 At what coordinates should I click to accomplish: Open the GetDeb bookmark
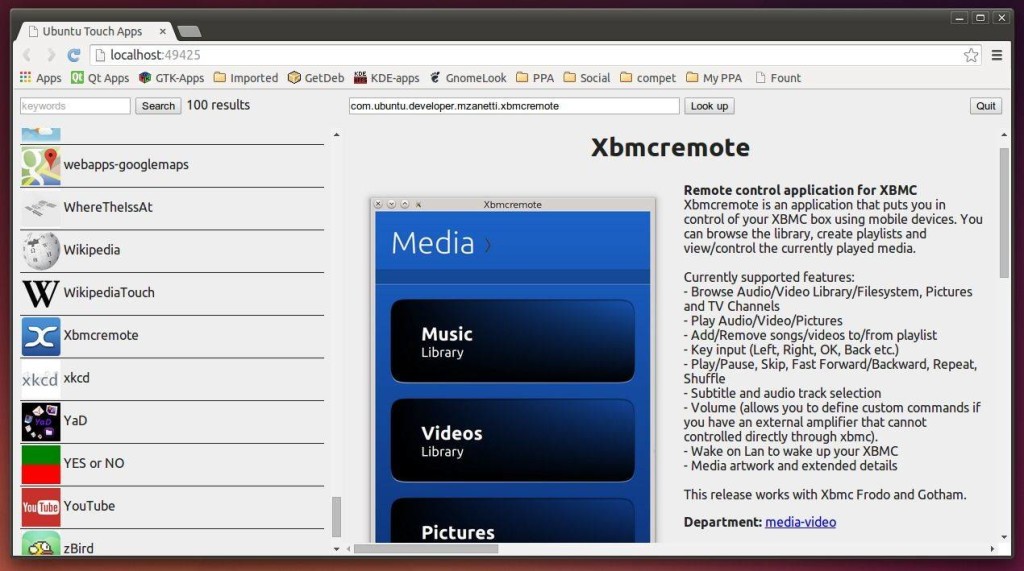pos(315,78)
